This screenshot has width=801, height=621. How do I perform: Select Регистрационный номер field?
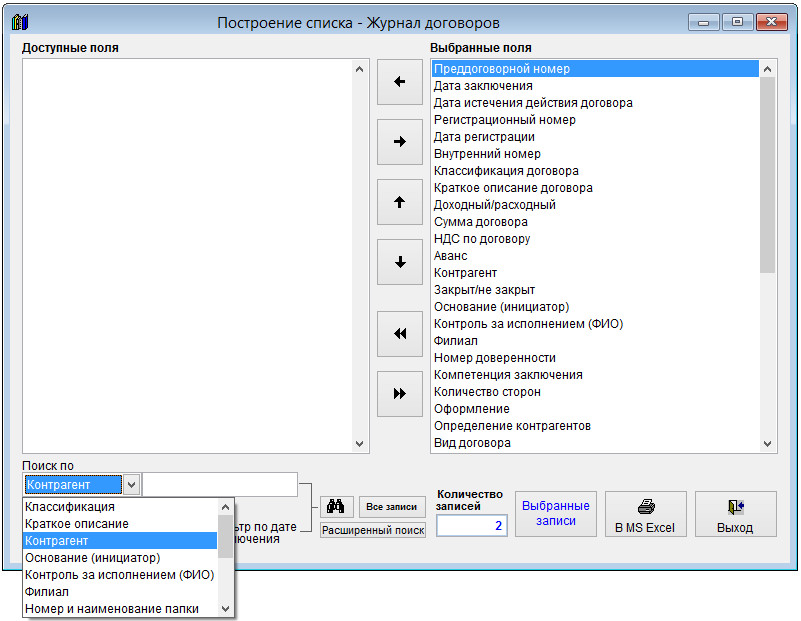pyautogui.click(x=595, y=120)
